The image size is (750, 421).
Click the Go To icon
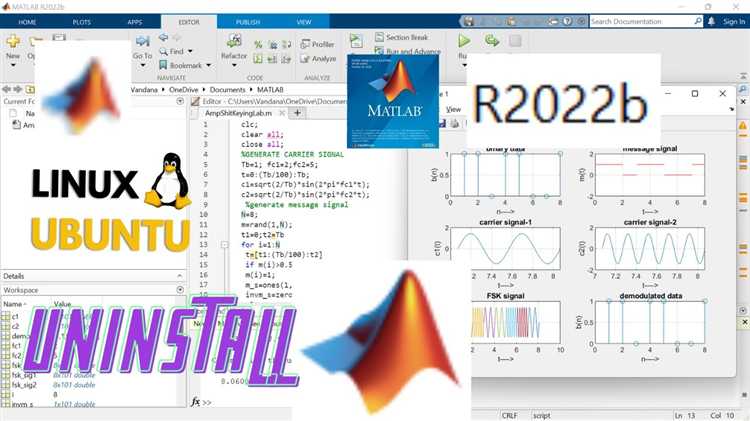point(142,41)
